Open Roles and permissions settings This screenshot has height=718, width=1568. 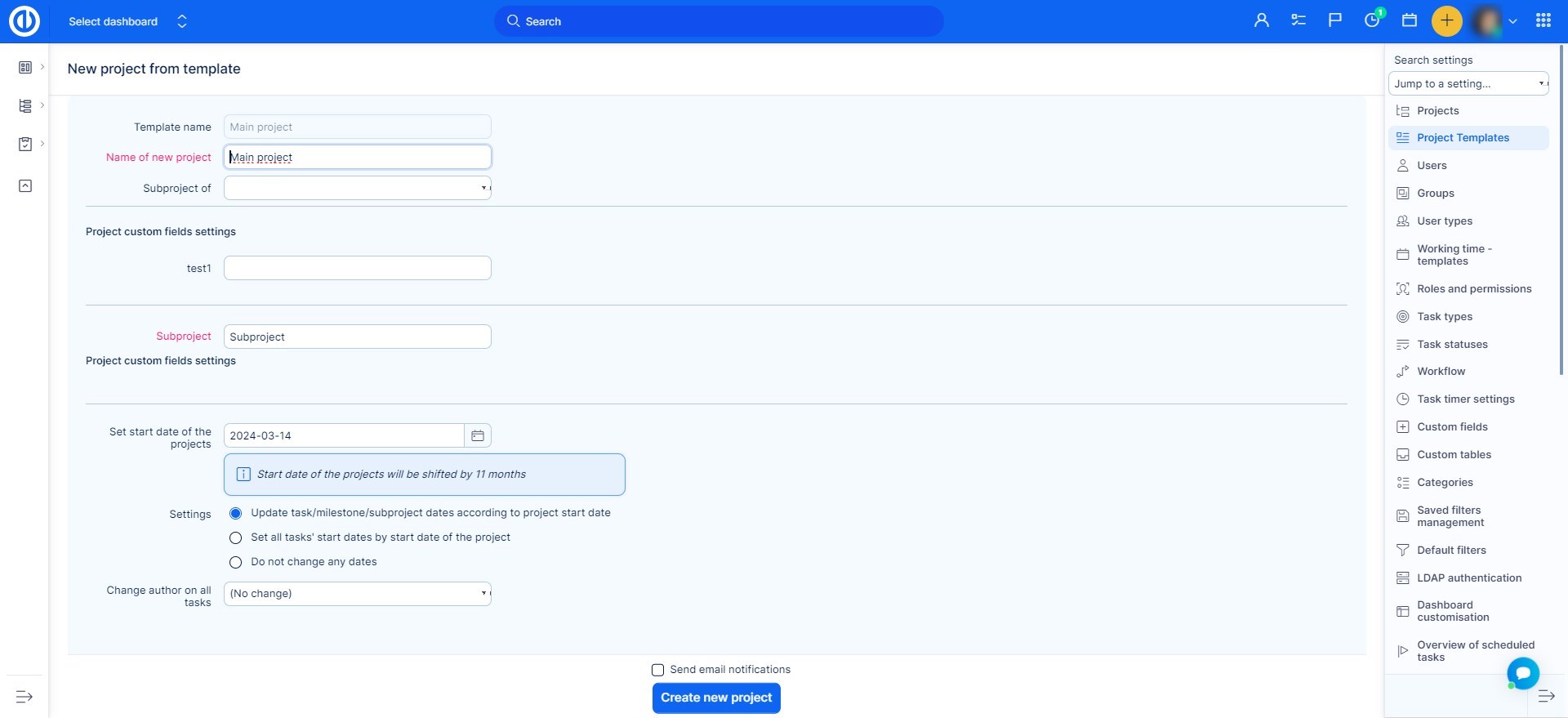[1473, 289]
